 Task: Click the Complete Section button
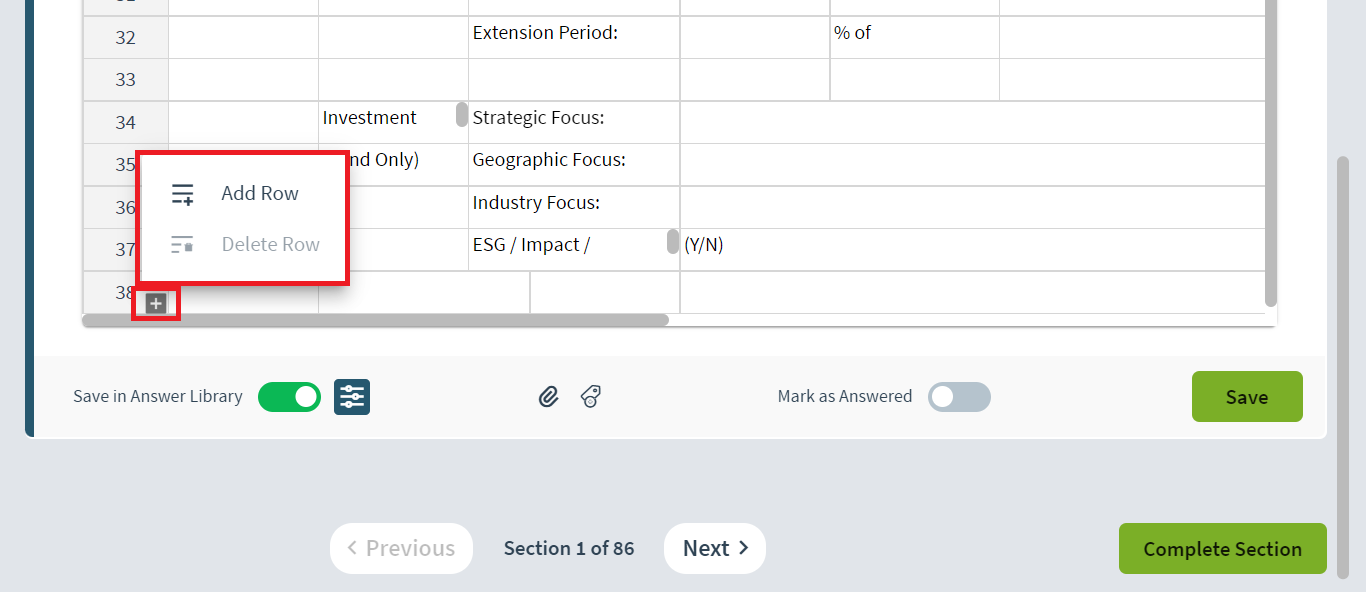(1222, 549)
